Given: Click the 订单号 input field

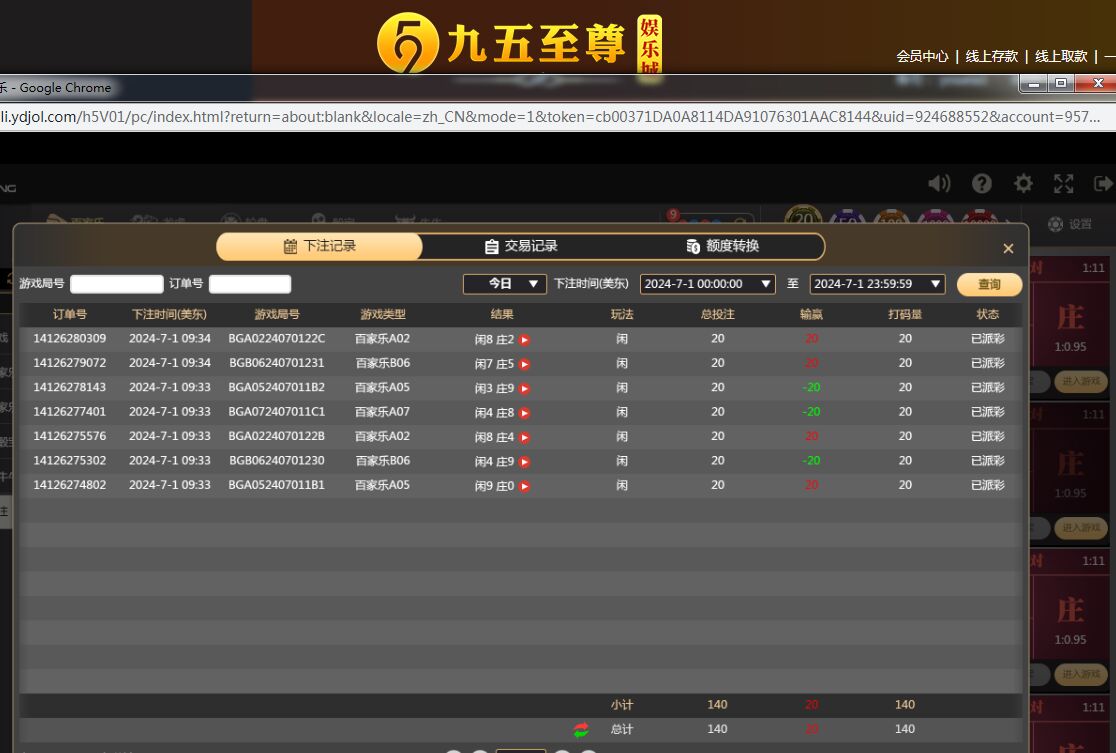Looking at the screenshot, I should click(x=250, y=284).
